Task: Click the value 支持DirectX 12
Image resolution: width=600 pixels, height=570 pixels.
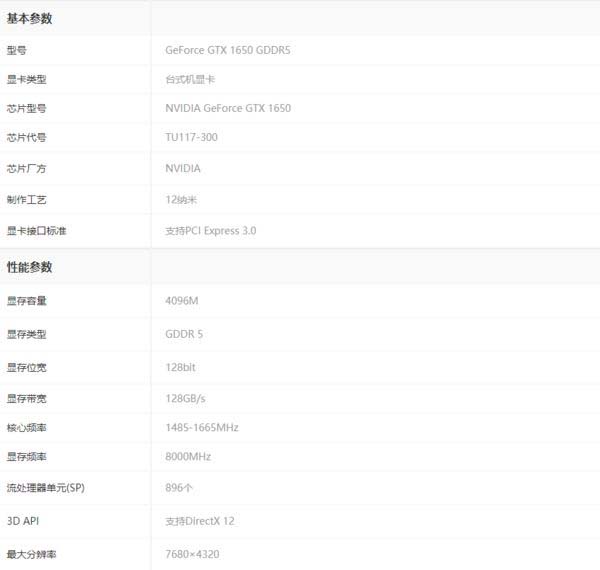Action: click(200, 521)
